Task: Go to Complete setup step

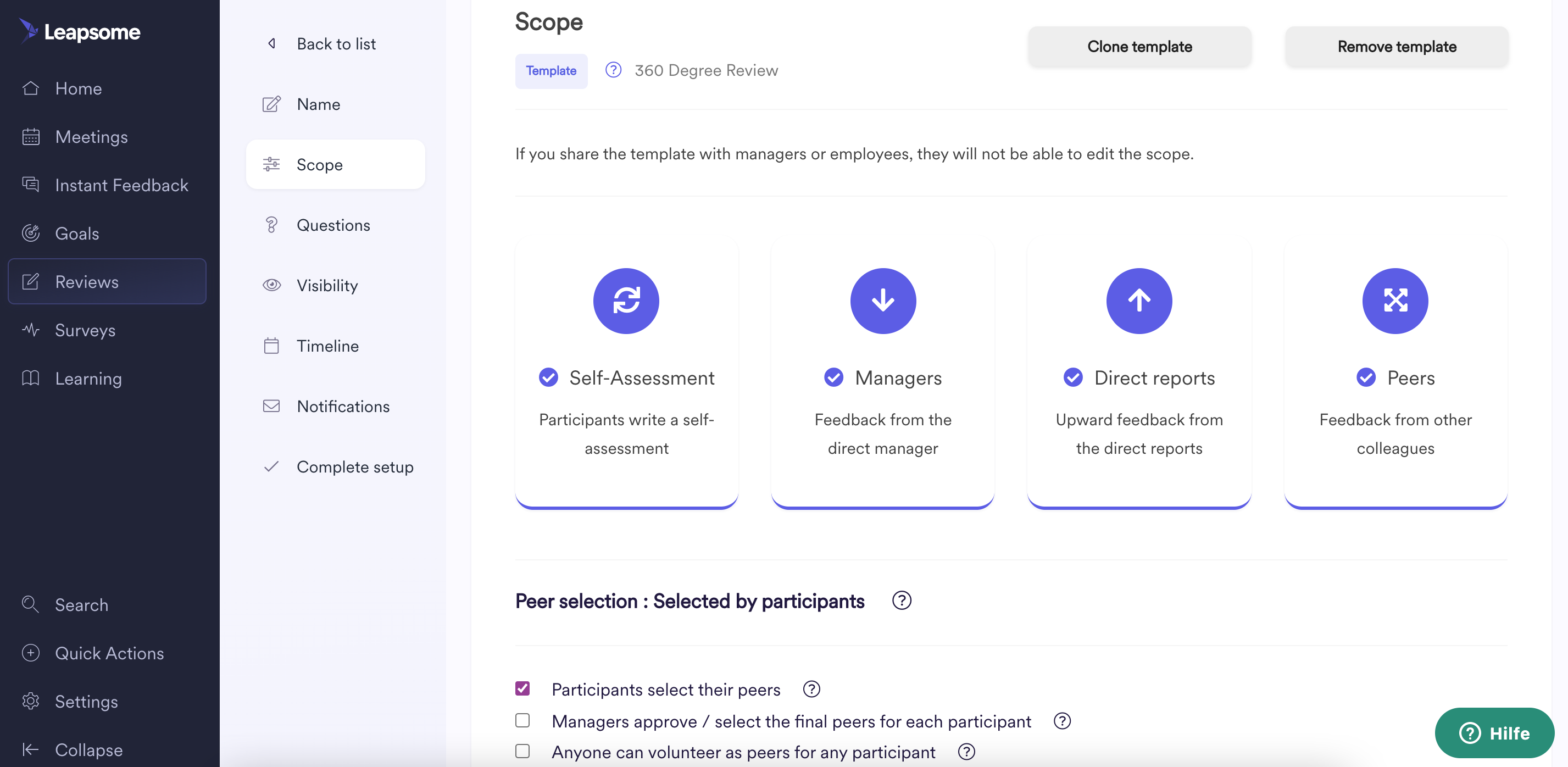Action: pyautogui.click(x=335, y=466)
